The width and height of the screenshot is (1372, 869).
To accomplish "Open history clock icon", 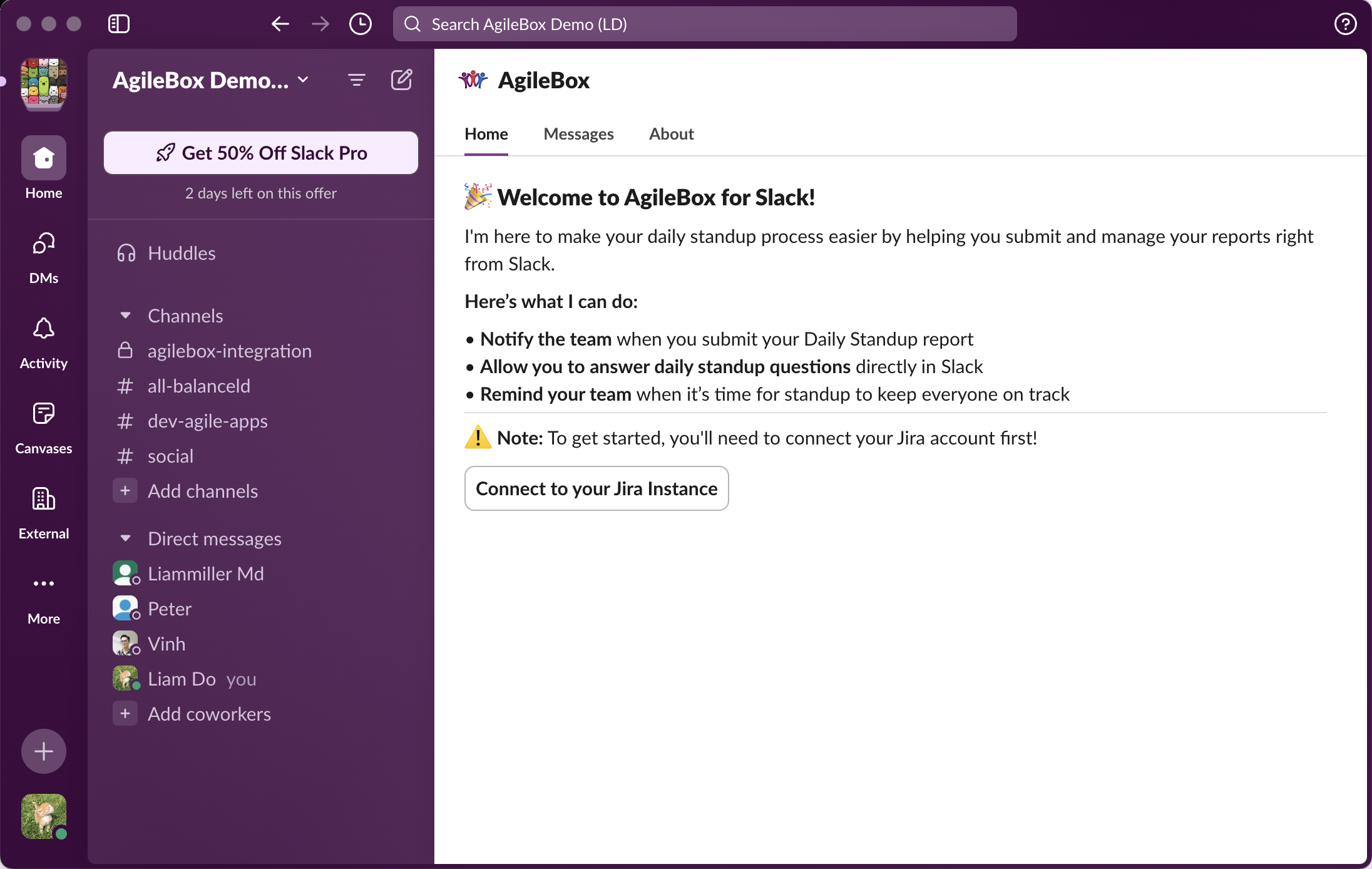I will [x=360, y=24].
